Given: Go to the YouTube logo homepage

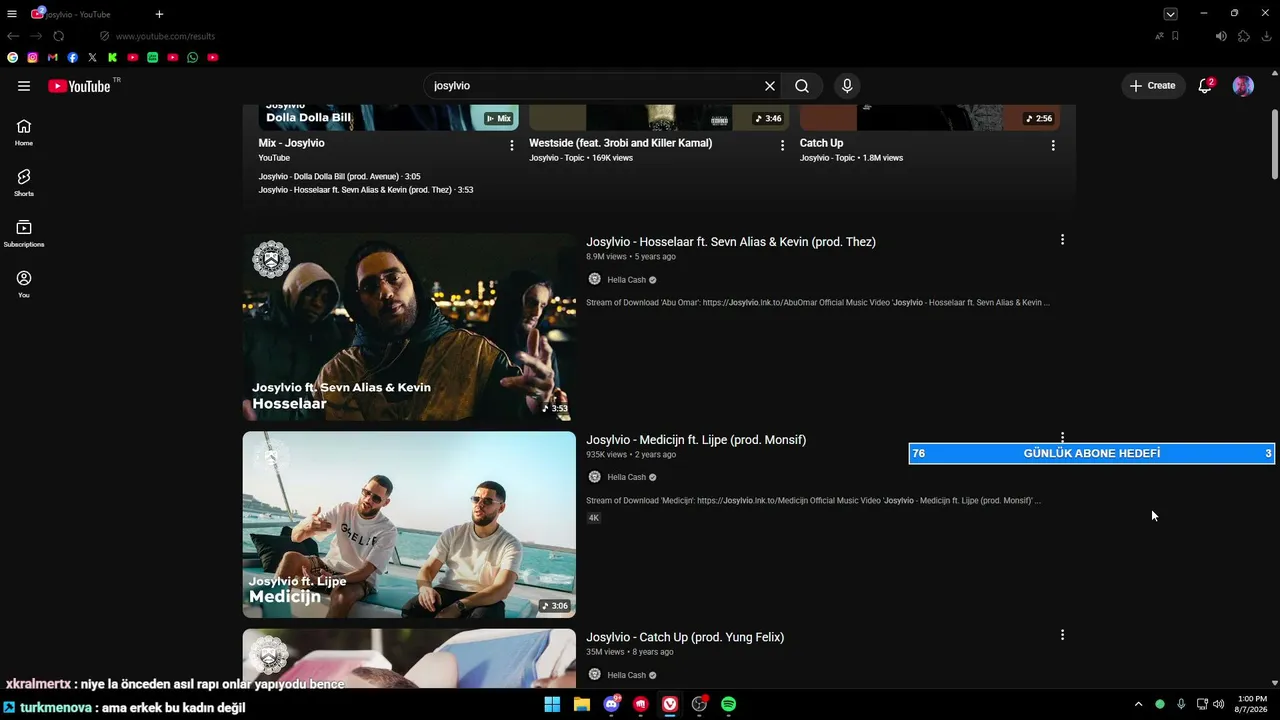Looking at the screenshot, I should click(80, 86).
